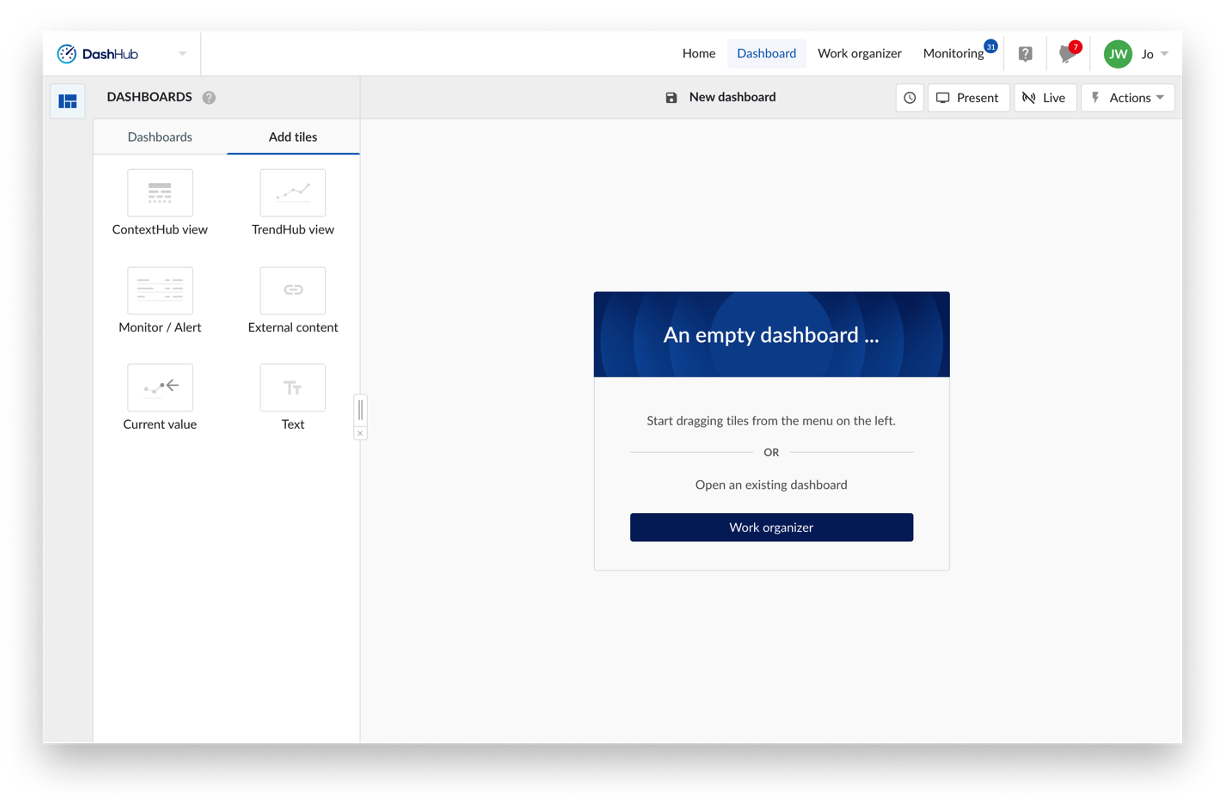Select the TrendHub view tile
1226x793 pixels.
(x=292, y=192)
